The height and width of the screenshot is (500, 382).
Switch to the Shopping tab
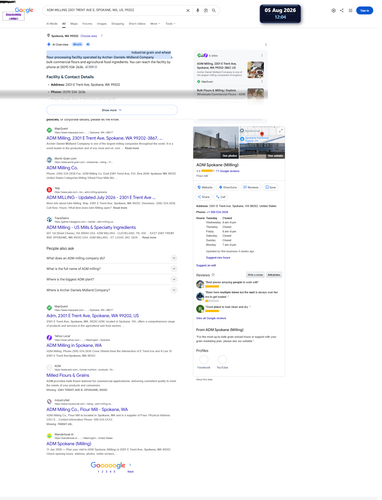117,24
